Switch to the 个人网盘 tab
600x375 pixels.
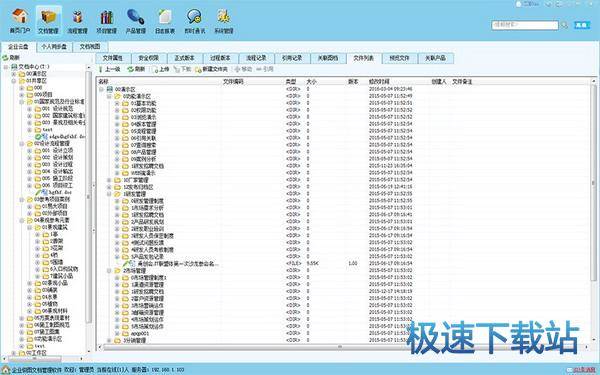pos(54,47)
